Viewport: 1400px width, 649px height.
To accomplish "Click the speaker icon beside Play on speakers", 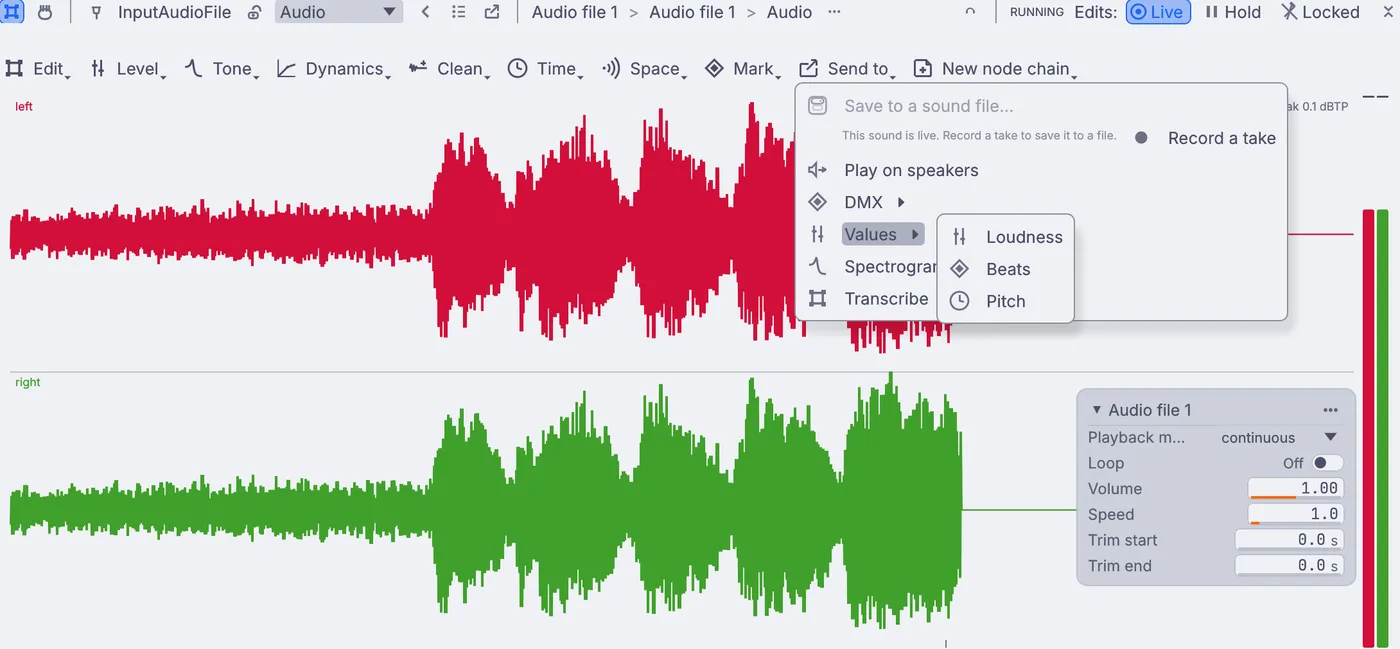I will 818,170.
